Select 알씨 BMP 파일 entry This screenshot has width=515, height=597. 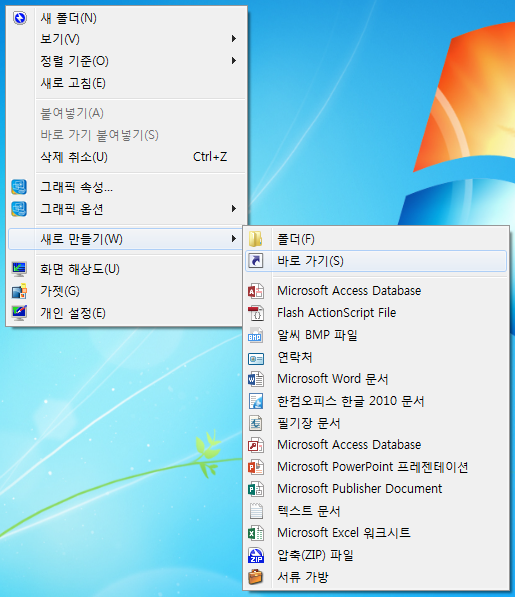click(x=376, y=335)
